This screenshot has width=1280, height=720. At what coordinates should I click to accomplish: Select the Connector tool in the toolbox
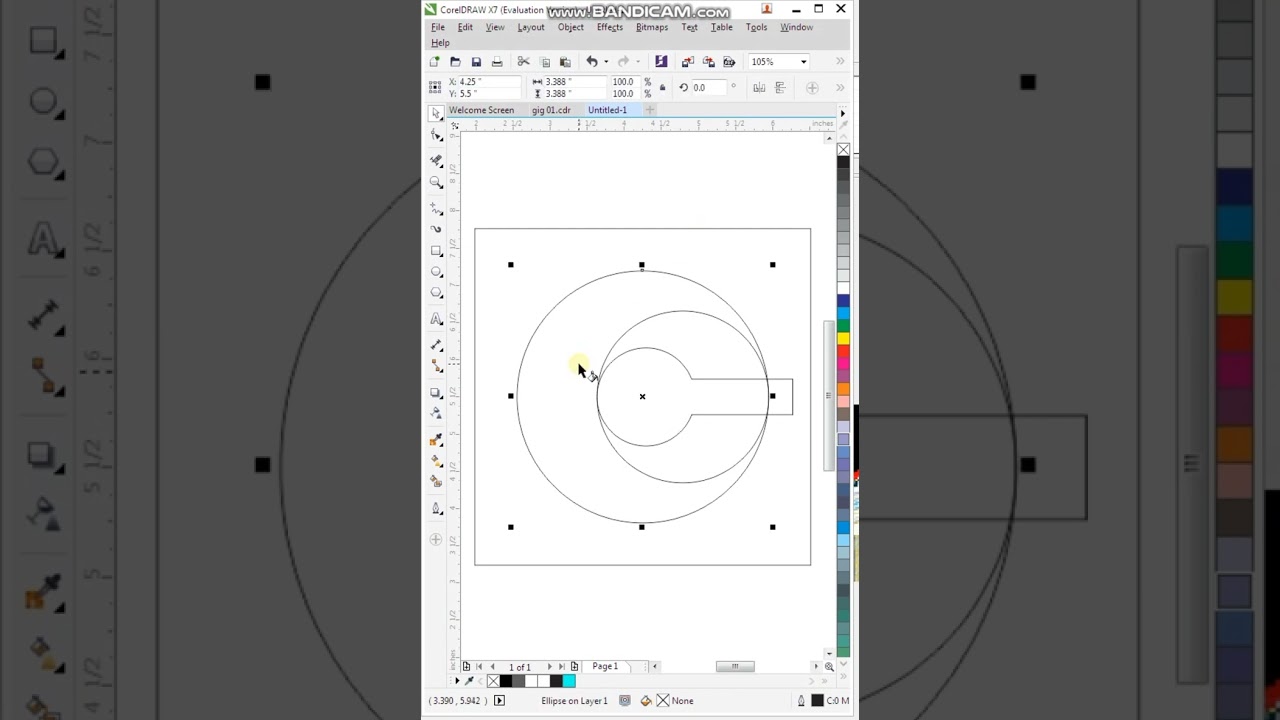coord(436,366)
